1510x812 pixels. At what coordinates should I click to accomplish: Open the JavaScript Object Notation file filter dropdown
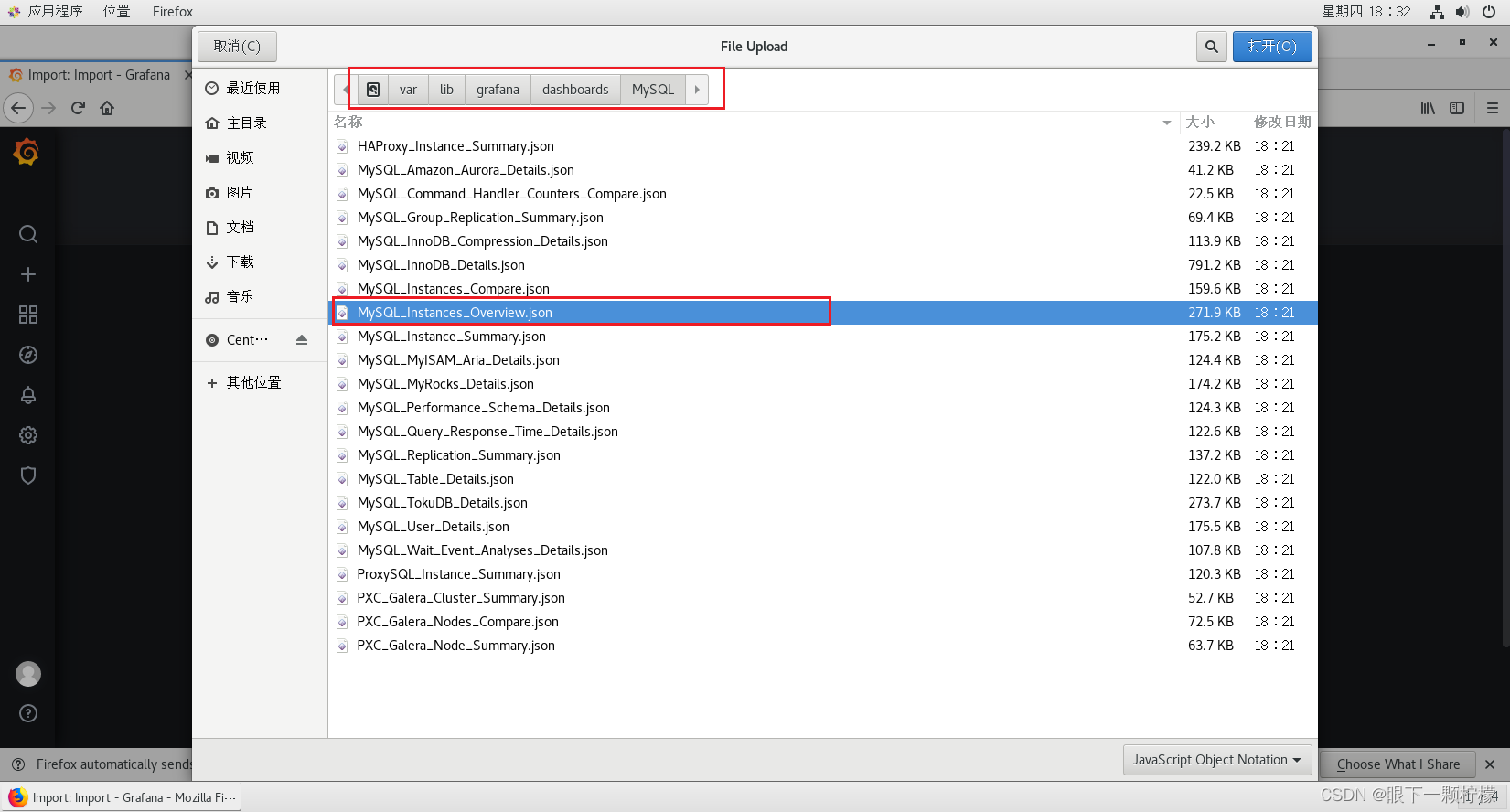click(x=1217, y=760)
